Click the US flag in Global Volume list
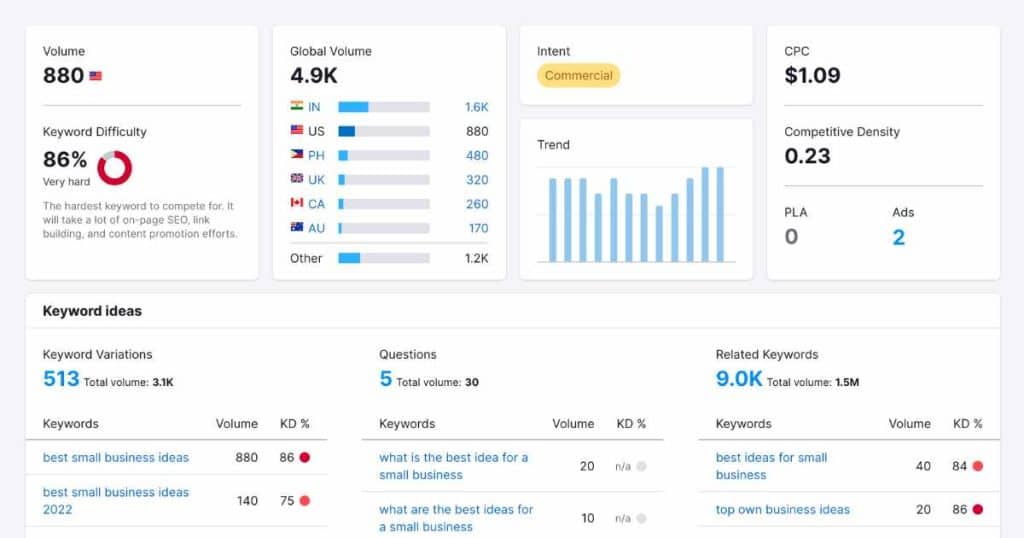 pos(296,130)
